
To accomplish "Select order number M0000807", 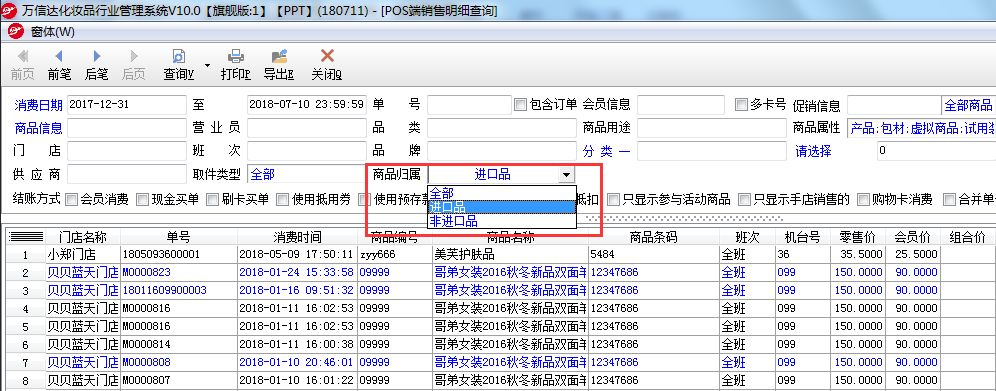I will [178, 380].
